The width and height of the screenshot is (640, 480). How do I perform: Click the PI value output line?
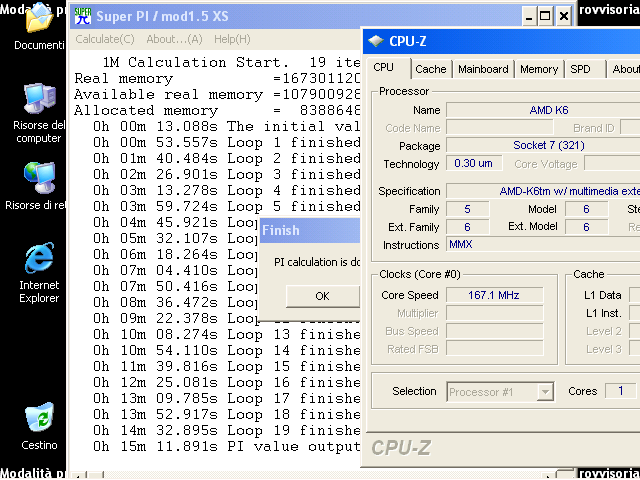227,447
